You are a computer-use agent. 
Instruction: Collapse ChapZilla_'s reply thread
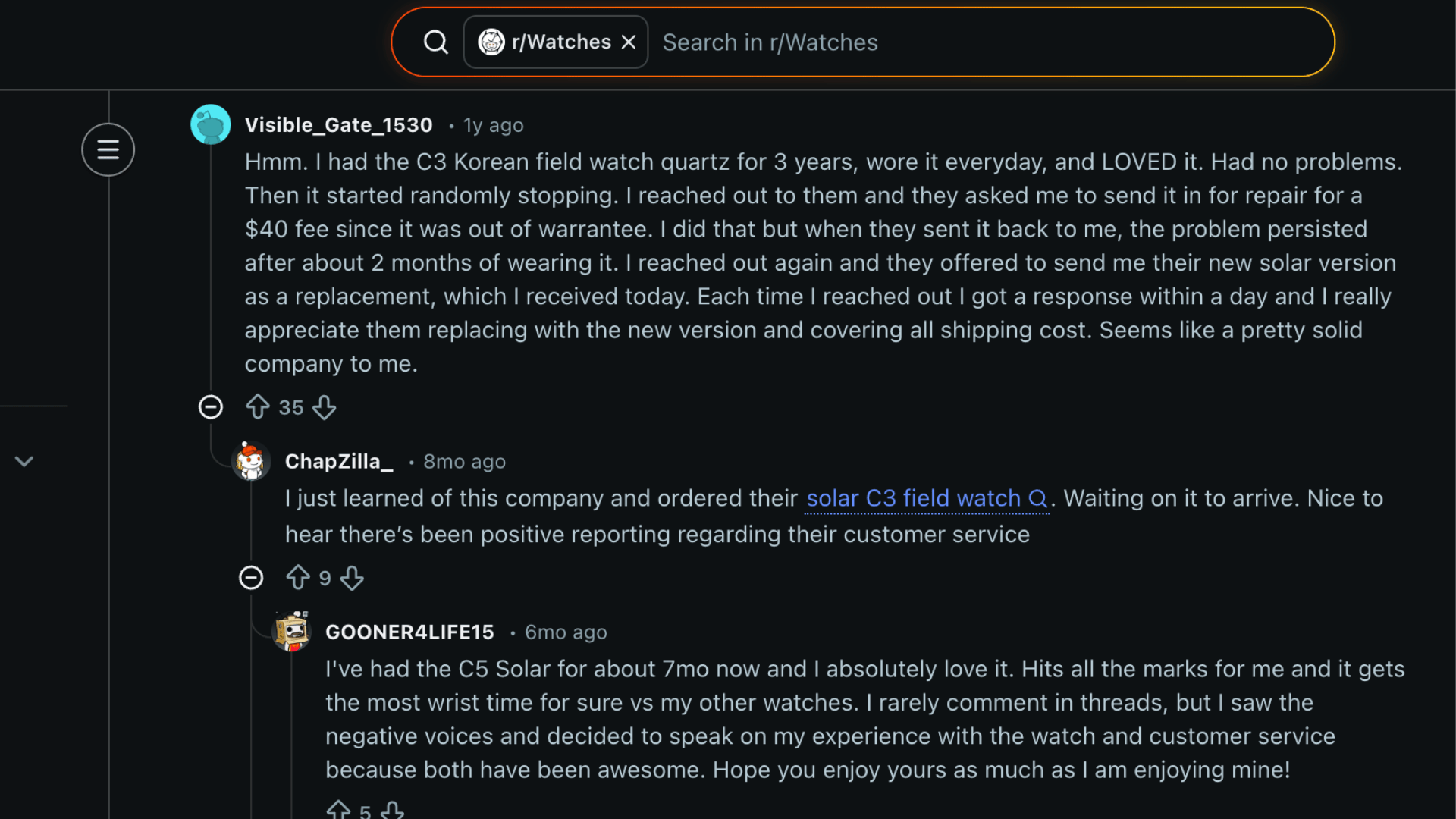pyautogui.click(x=251, y=577)
